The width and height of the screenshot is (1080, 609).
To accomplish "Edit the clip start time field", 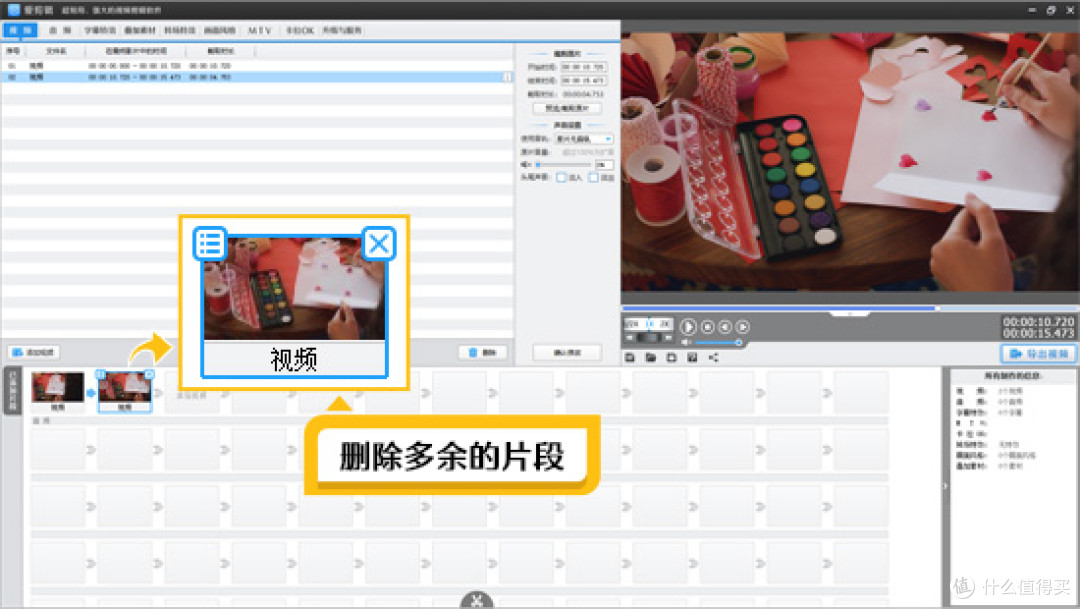I will [583, 67].
